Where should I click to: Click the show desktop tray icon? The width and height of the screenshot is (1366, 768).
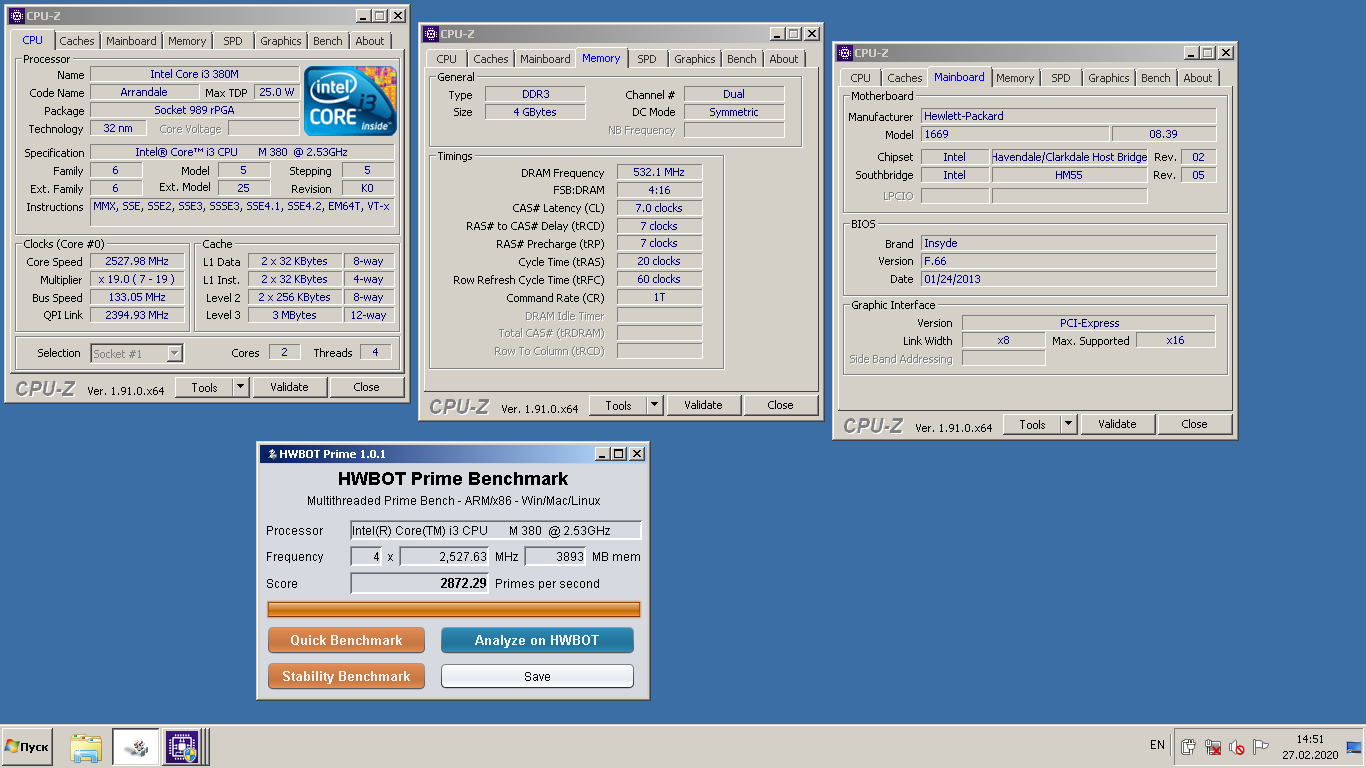(x=1354, y=747)
